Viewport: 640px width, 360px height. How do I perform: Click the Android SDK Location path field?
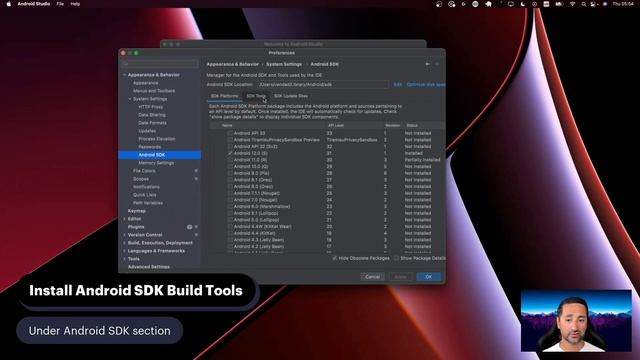(x=322, y=84)
